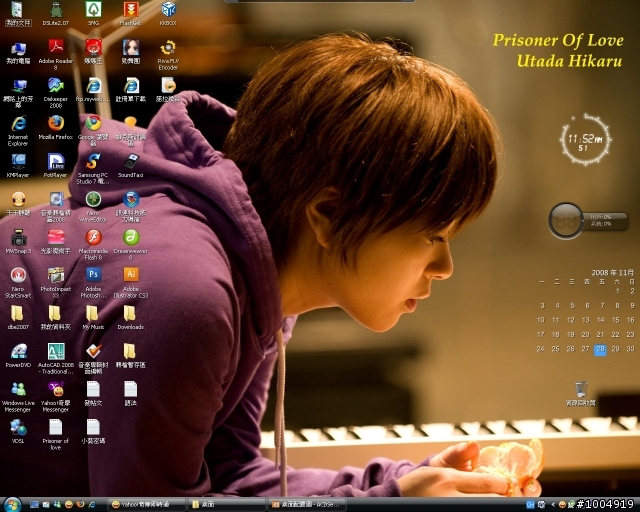
Task: Open the DSLite2.07 desktop icon
Action: pos(56,13)
